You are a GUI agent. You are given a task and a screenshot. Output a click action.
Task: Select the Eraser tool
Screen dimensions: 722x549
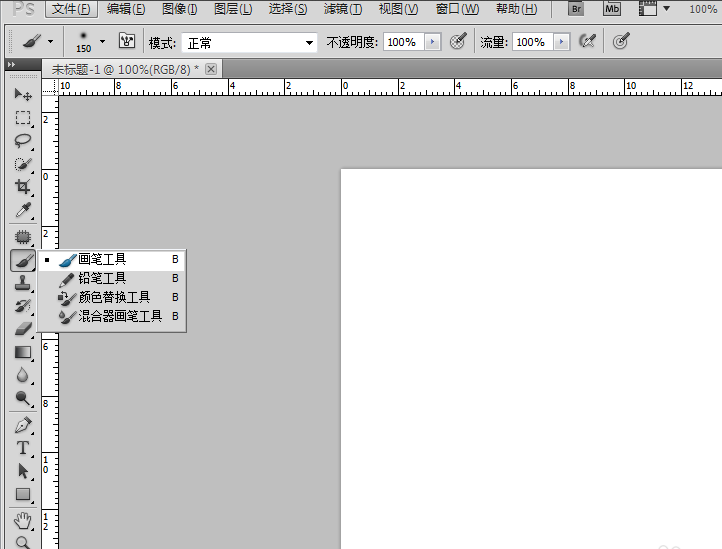pos(23,329)
